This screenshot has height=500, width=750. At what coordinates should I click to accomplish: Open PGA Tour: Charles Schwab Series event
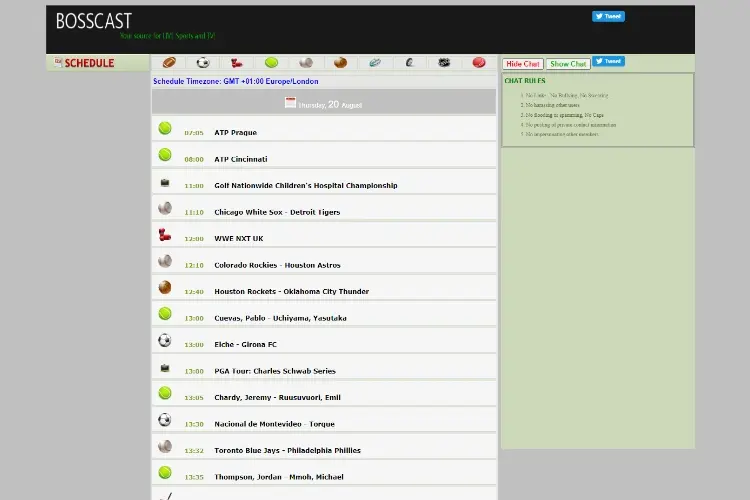tap(275, 371)
